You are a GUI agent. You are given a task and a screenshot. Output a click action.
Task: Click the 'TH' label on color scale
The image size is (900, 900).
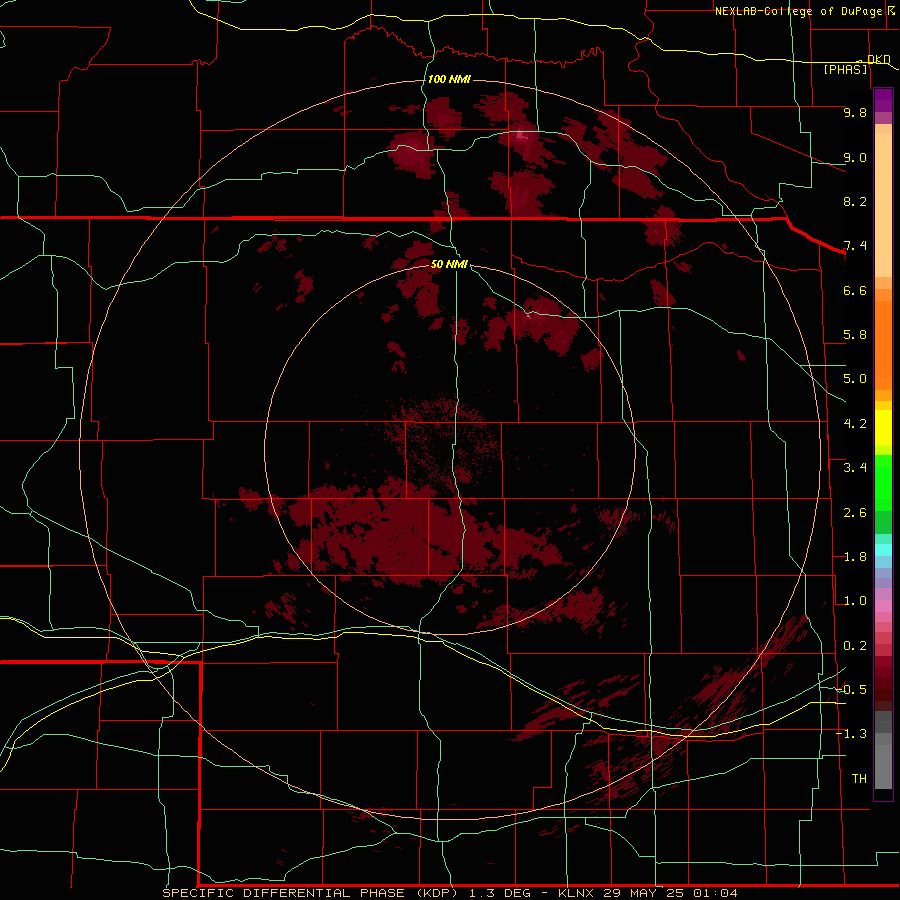859,779
